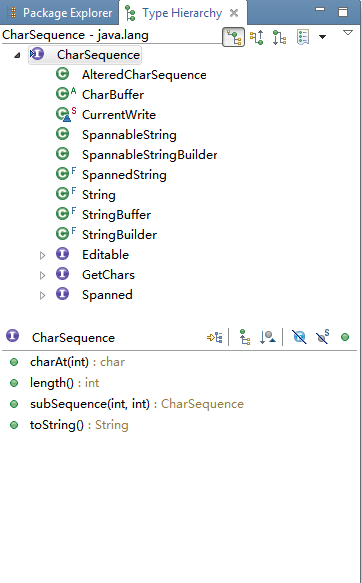Select CurrentWrite in the hierarchy

pos(119,115)
